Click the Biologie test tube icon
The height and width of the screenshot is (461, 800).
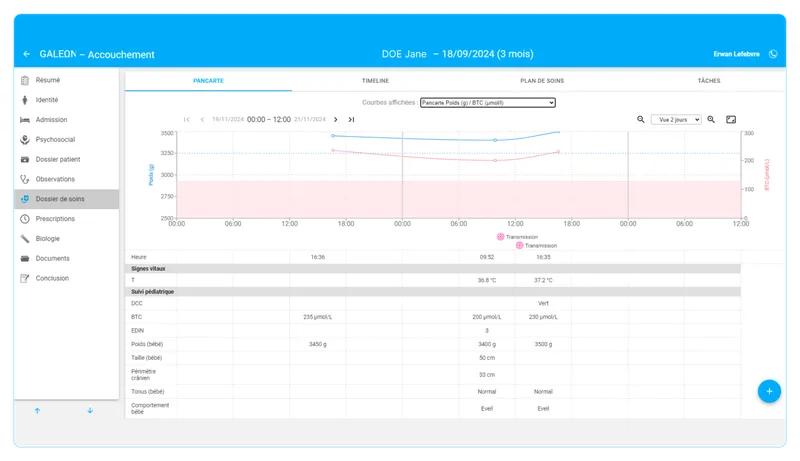(x=24, y=239)
